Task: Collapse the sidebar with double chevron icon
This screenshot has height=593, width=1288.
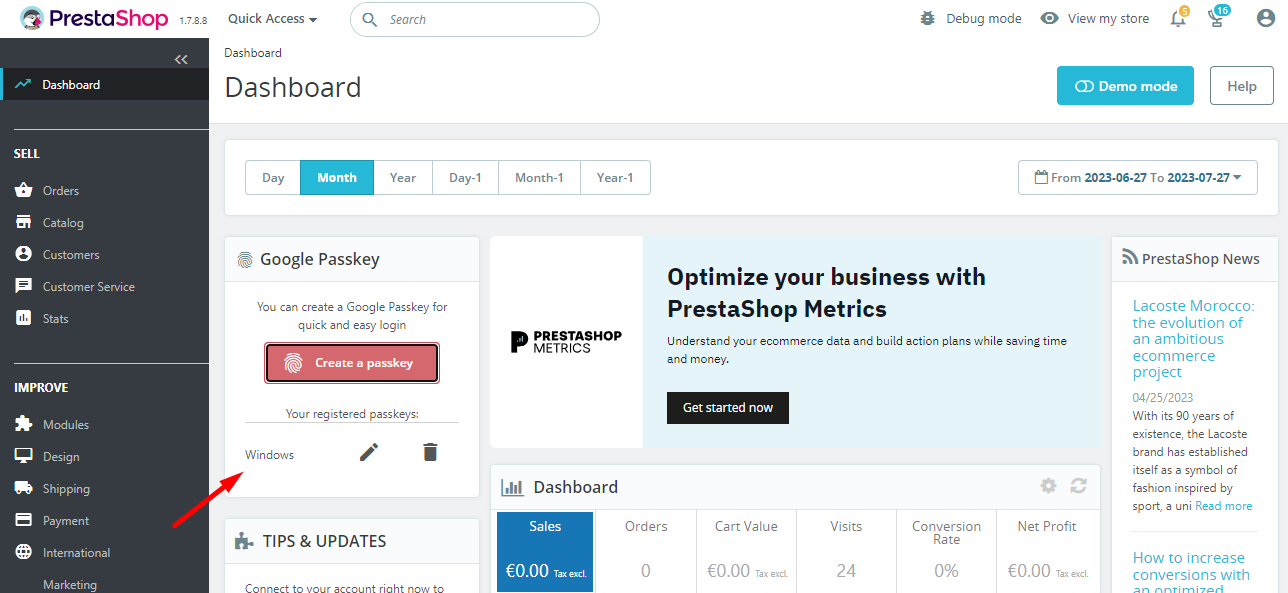Action: coord(181,60)
